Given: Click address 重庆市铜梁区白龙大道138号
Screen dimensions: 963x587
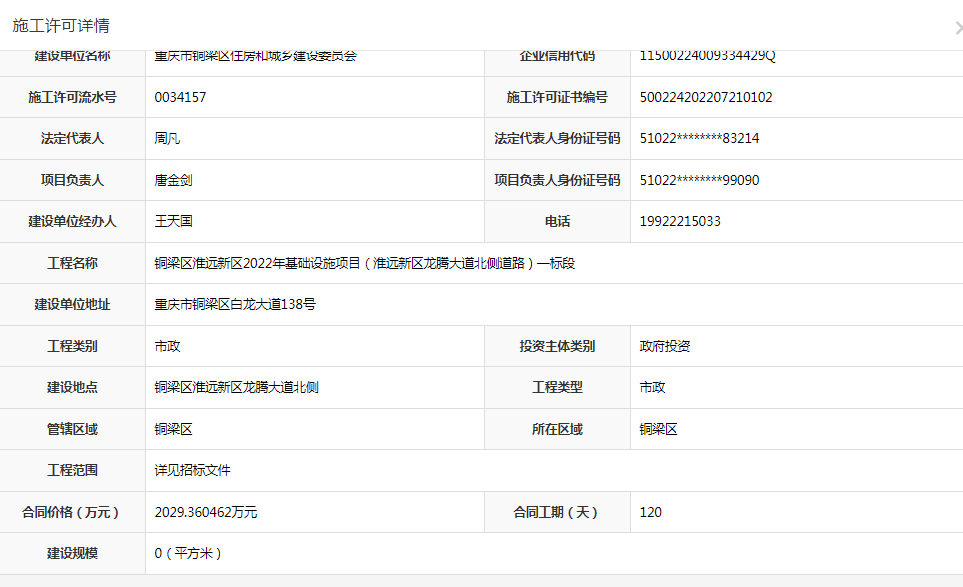Looking at the screenshot, I should tap(235, 304).
